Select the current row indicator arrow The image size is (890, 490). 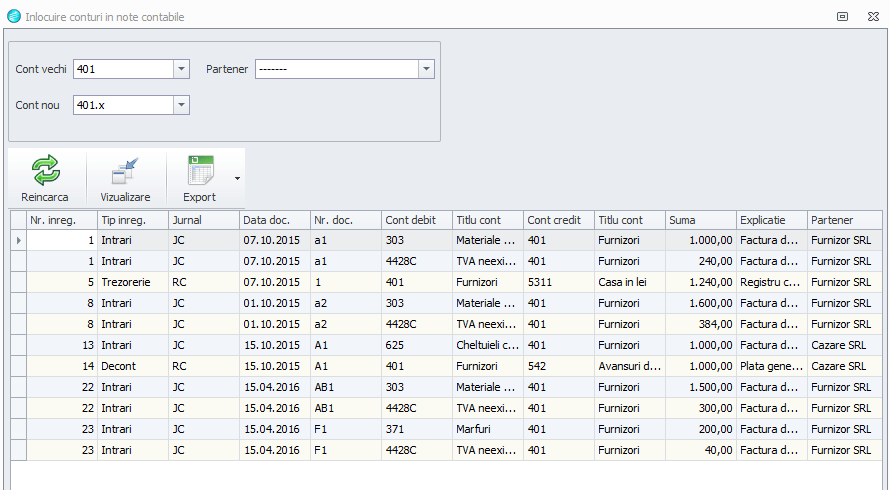coord(19,240)
